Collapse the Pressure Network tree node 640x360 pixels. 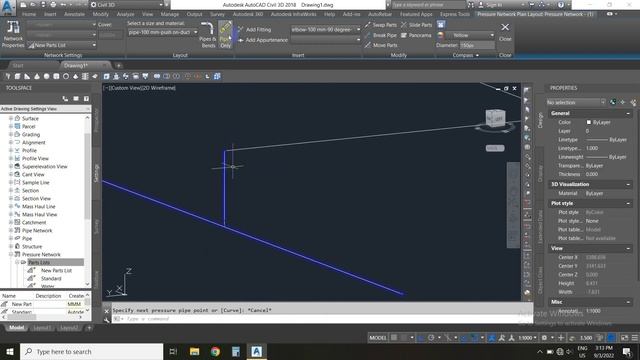tap(11, 254)
